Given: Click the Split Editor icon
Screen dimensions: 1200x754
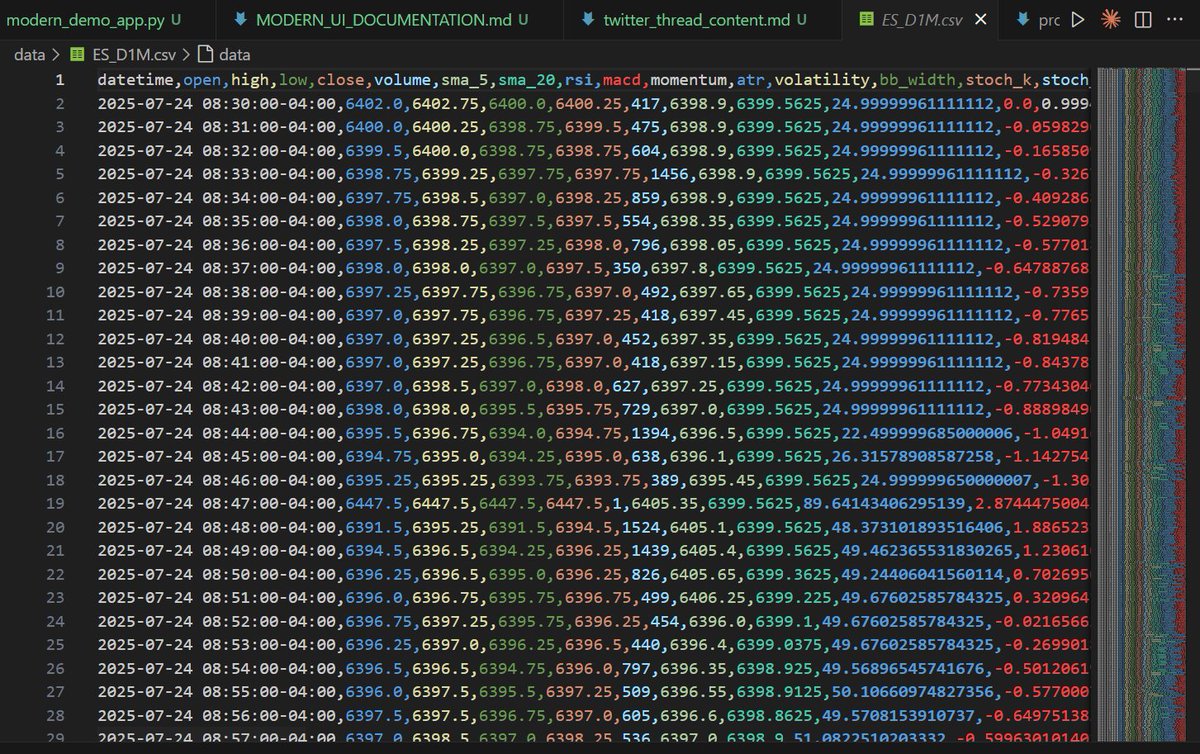Looking at the screenshot, I should tap(1144, 19).
